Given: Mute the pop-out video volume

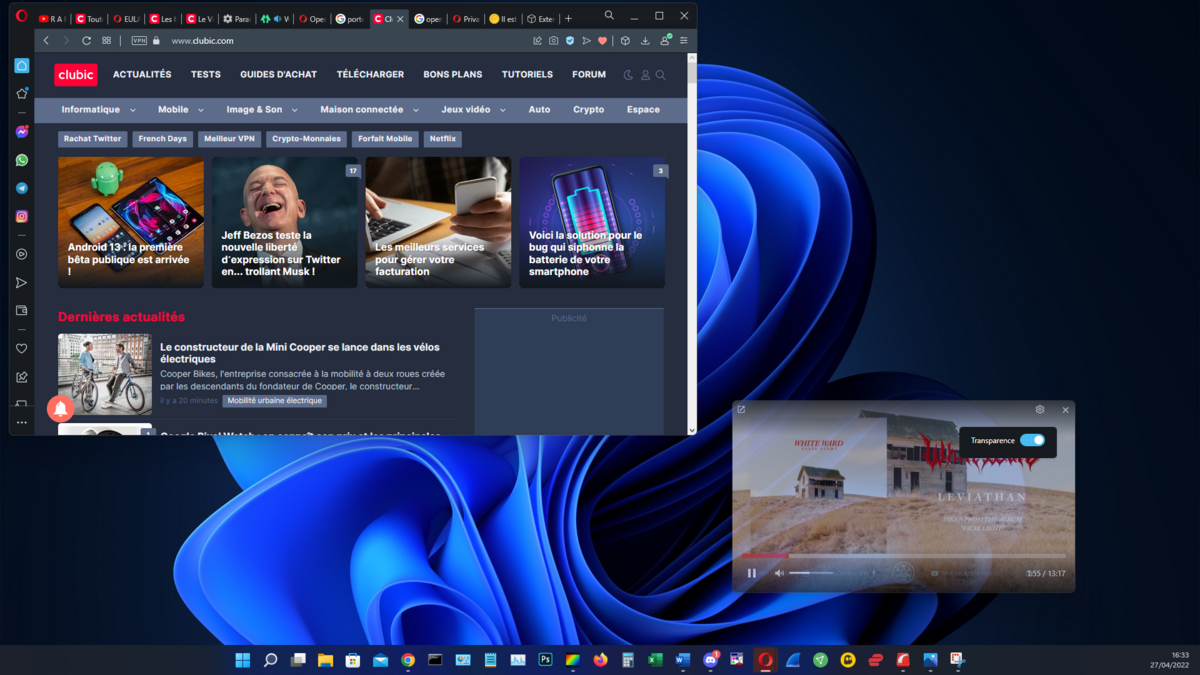Looking at the screenshot, I should [779, 573].
